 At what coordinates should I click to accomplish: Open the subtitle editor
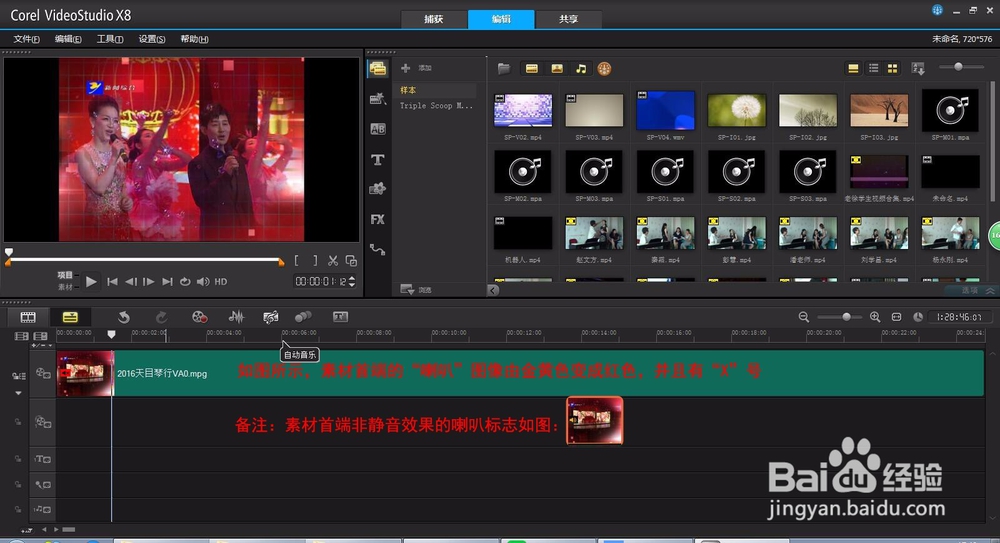pos(341,317)
